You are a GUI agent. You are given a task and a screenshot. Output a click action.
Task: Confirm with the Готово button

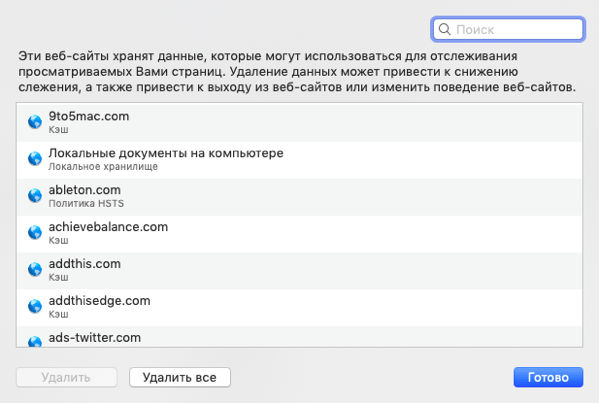click(548, 377)
